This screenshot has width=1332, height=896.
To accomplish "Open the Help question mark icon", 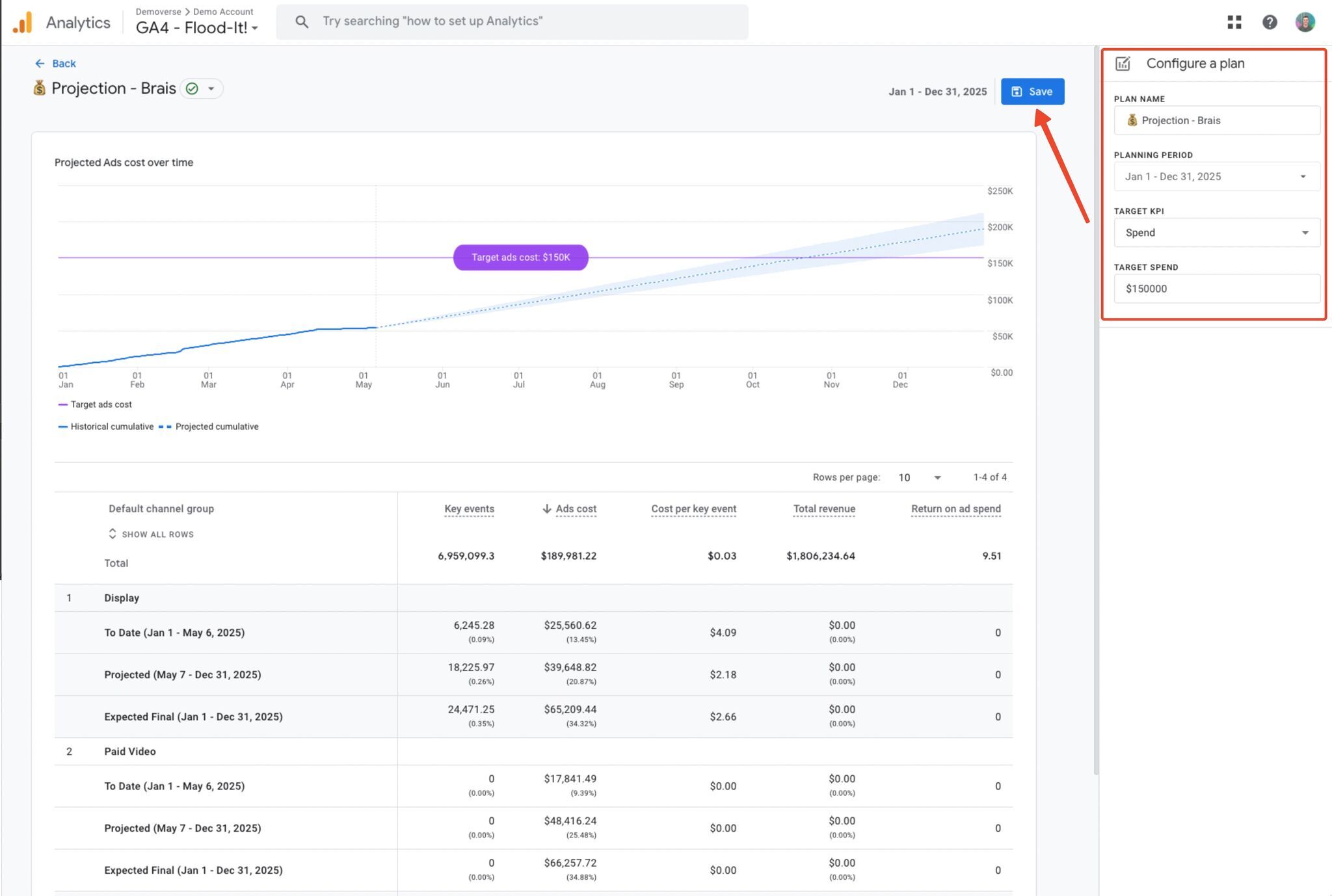I will click(1269, 22).
